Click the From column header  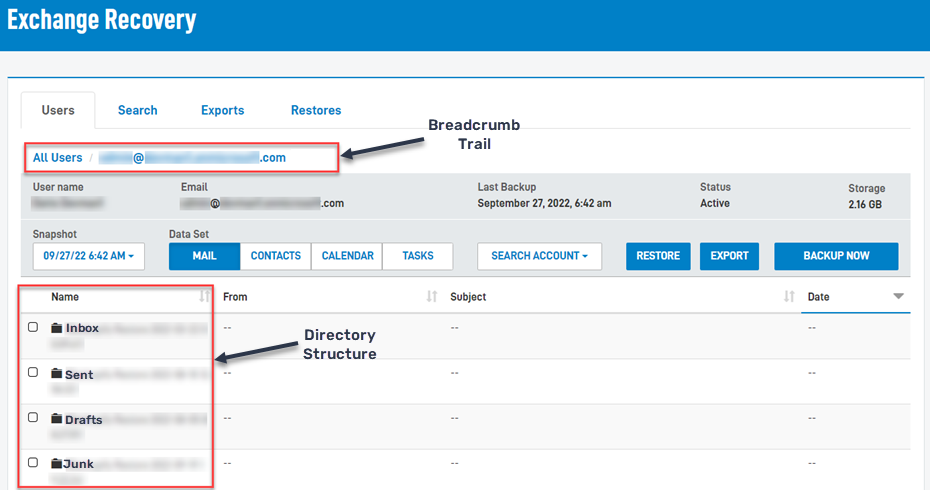pos(235,297)
